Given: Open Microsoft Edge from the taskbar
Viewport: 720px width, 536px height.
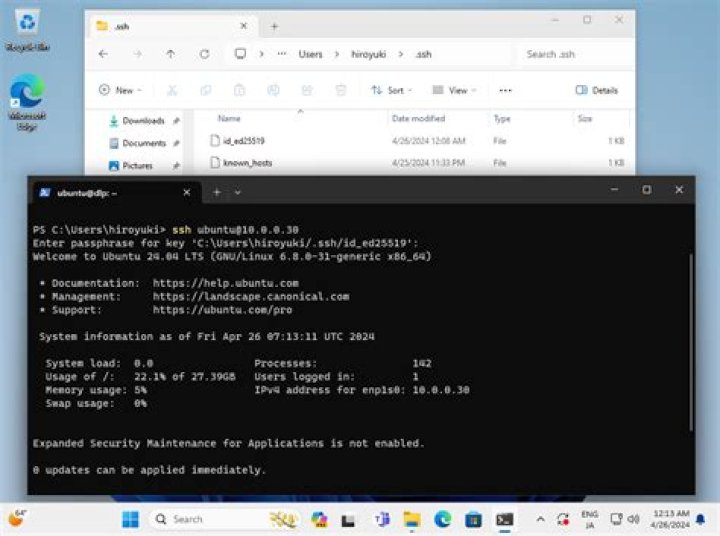Looking at the screenshot, I should click(x=443, y=519).
